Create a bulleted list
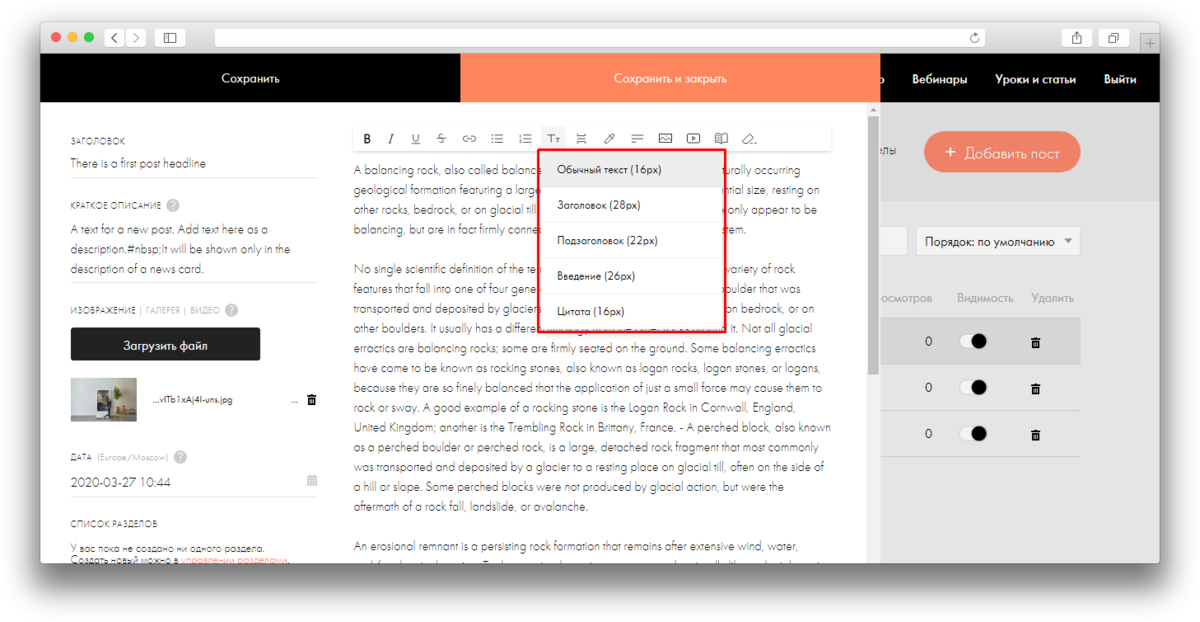This screenshot has width=1200, height=622. tap(497, 139)
